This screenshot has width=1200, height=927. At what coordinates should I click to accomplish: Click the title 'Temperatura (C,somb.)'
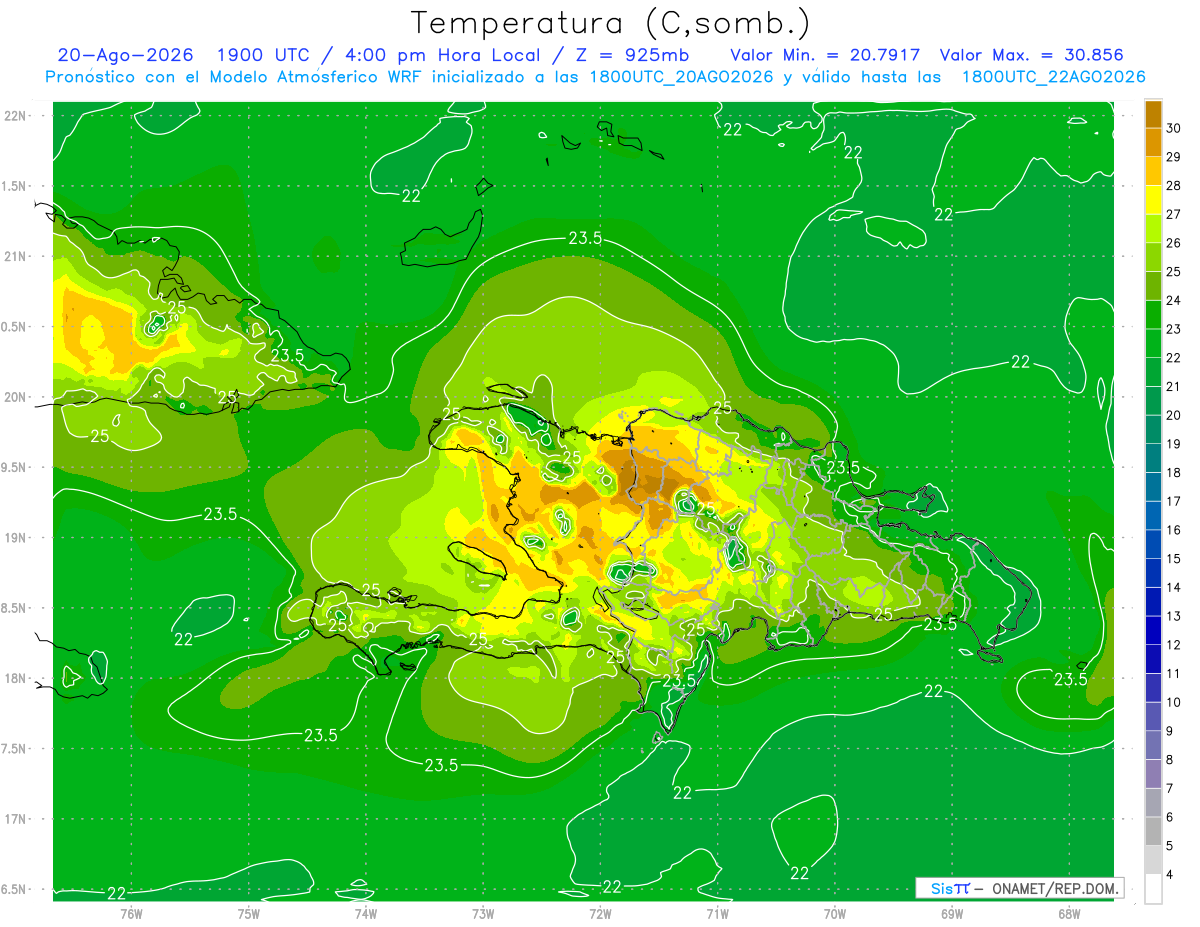pos(610,23)
